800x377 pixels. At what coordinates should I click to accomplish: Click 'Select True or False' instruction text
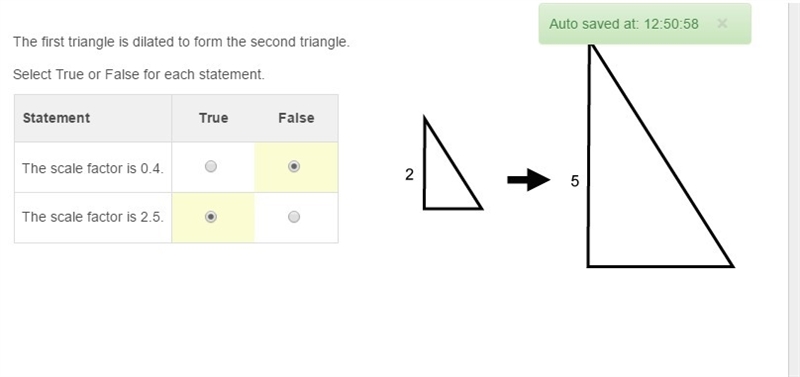139,74
